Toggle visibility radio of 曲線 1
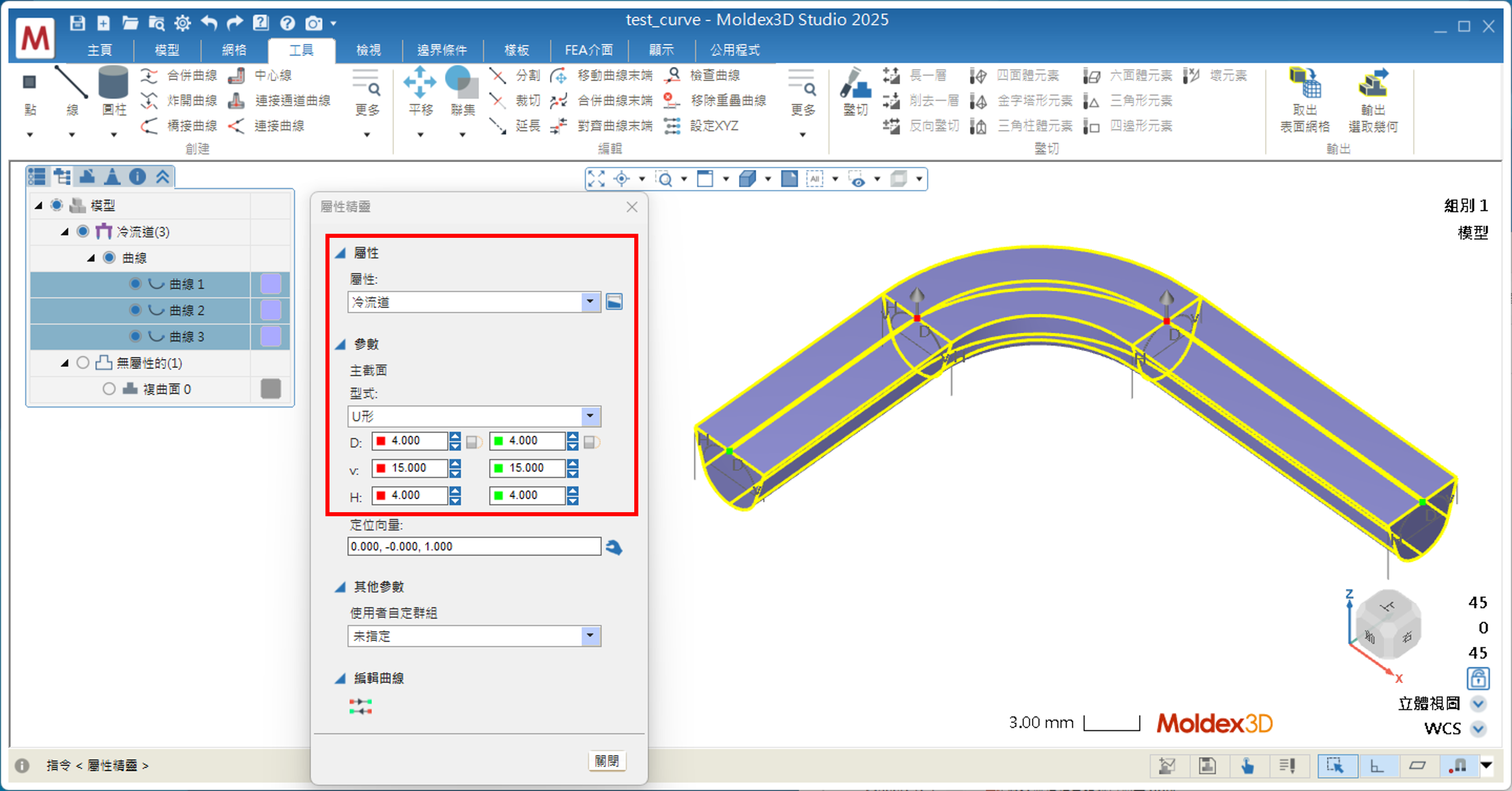 pos(136,284)
